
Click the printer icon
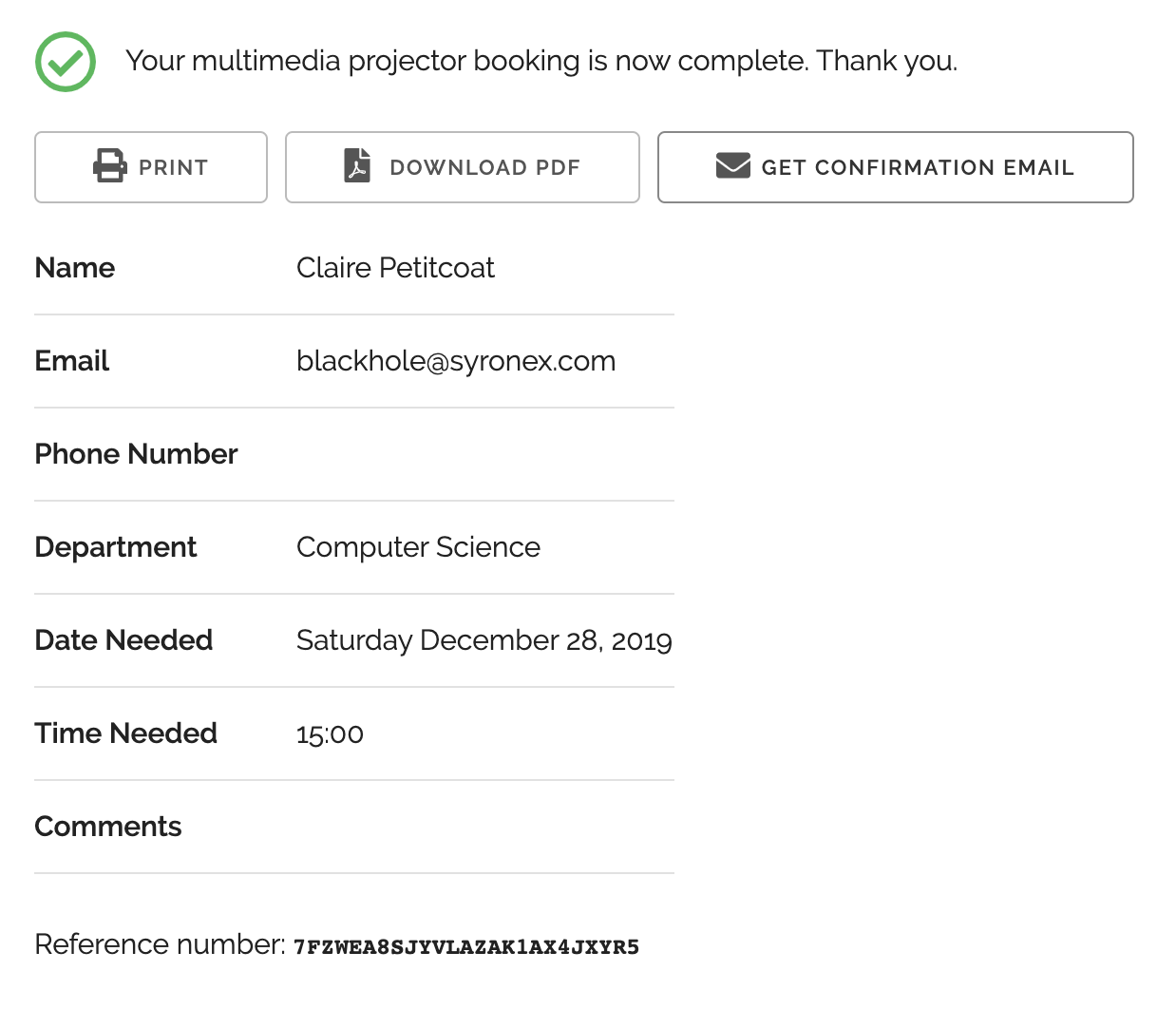point(109,166)
